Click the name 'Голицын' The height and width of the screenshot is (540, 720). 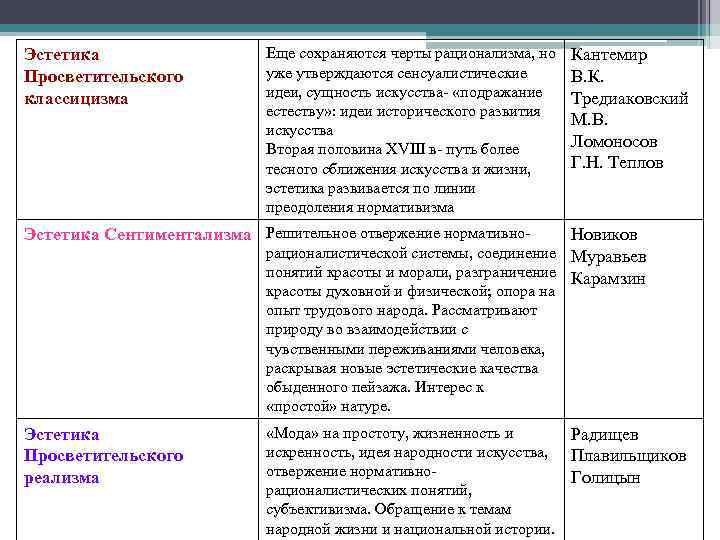605,478
